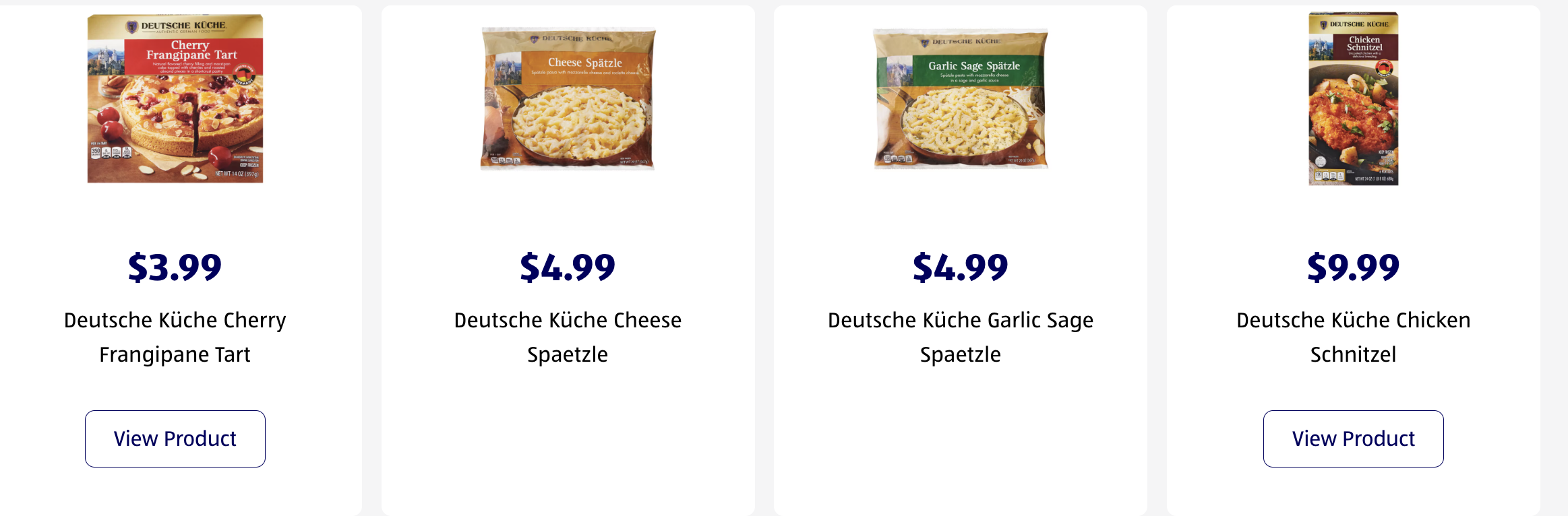Click the $3.99 price of the tart

[x=175, y=267]
